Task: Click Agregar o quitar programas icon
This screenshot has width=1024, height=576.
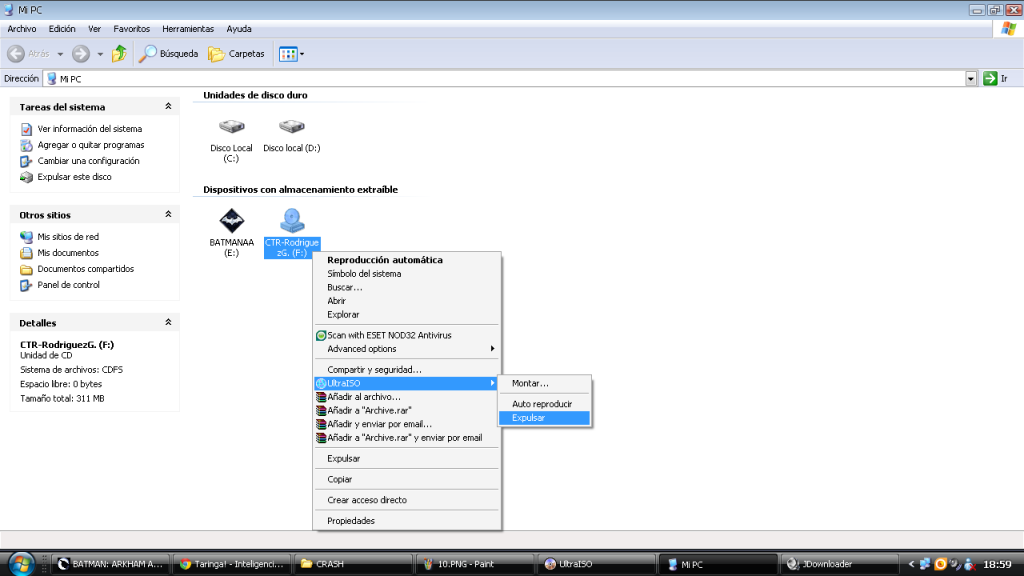Action: tap(26, 145)
